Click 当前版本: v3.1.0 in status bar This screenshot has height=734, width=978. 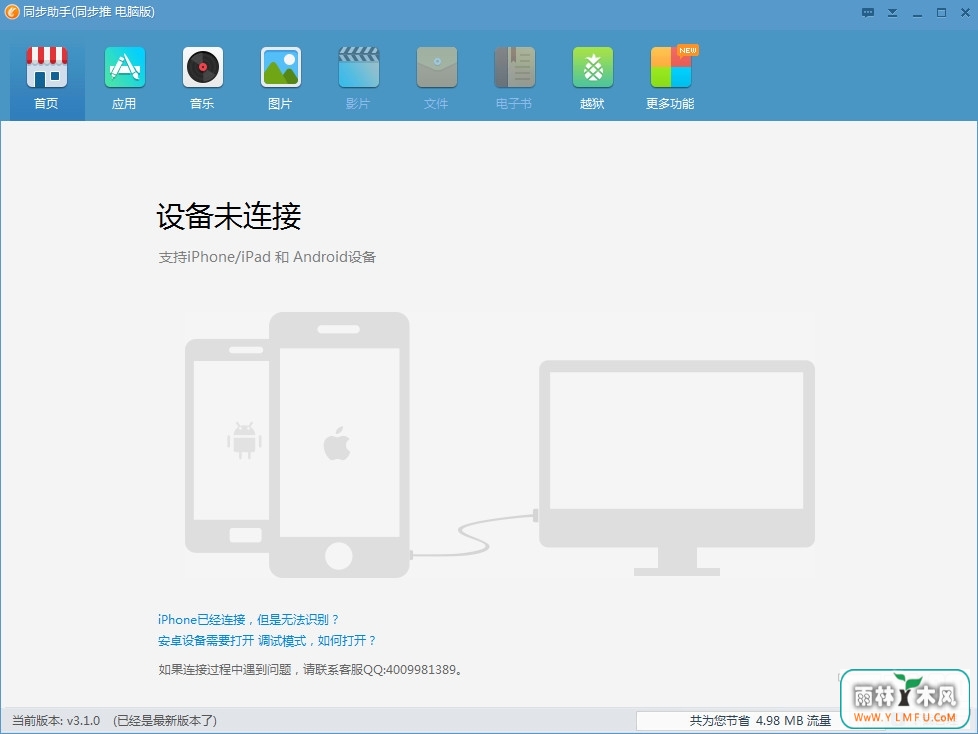56,721
